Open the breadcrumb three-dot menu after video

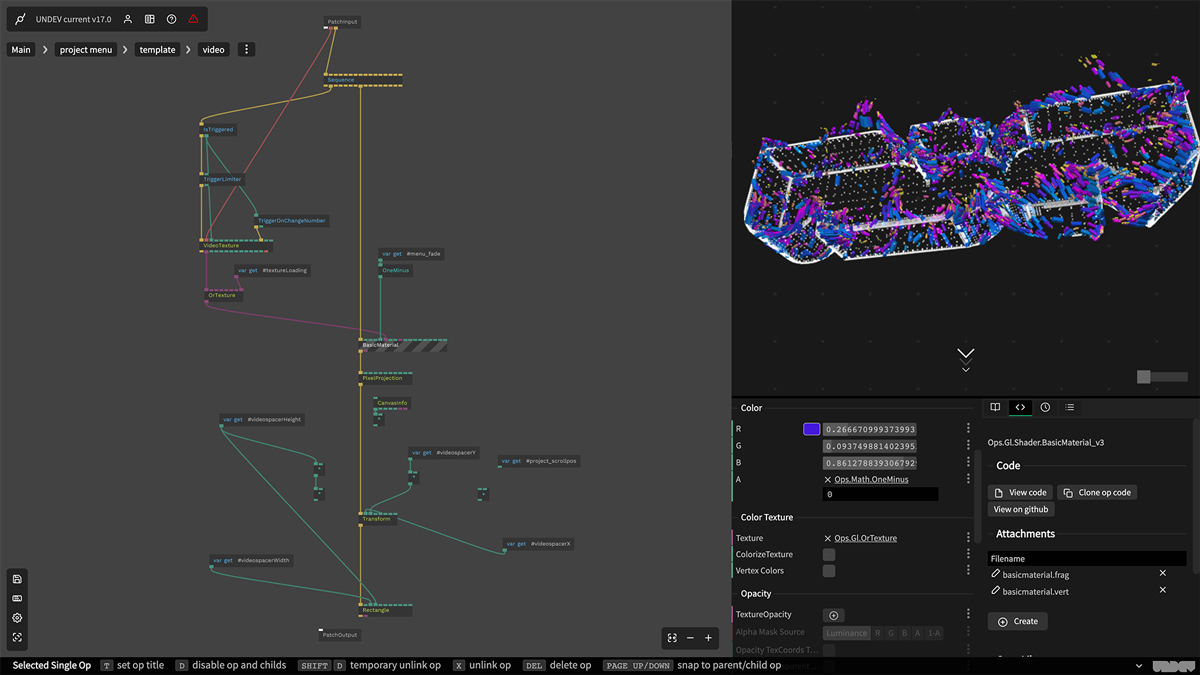point(247,49)
